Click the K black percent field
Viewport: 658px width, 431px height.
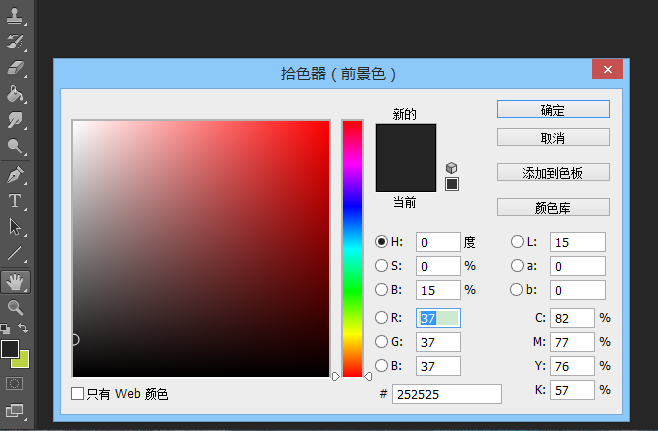572,390
